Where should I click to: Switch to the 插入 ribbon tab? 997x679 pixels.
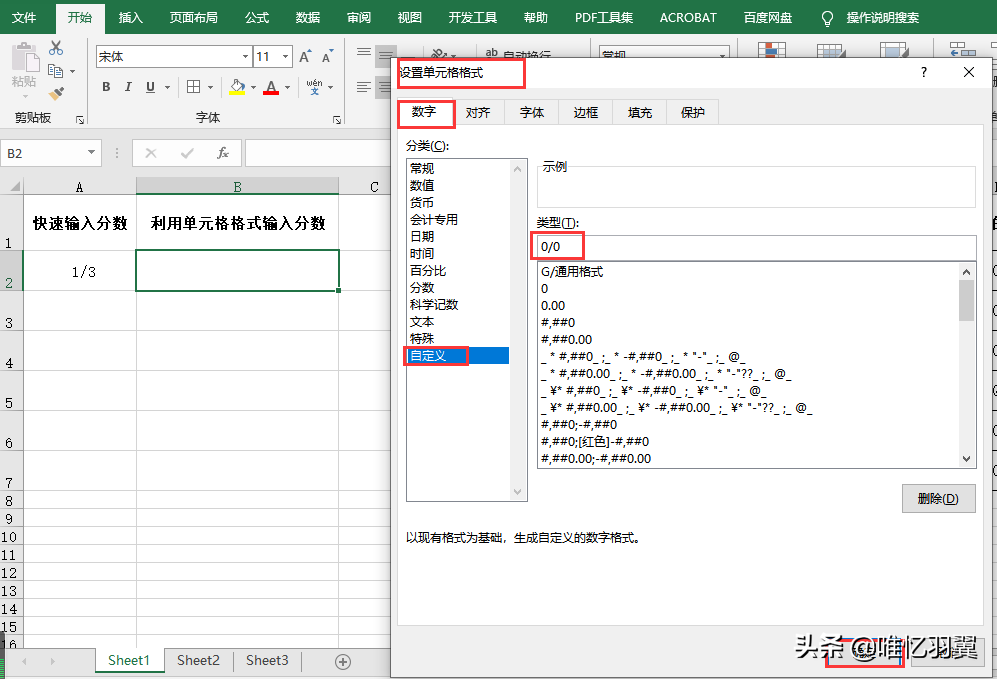coord(130,17)
